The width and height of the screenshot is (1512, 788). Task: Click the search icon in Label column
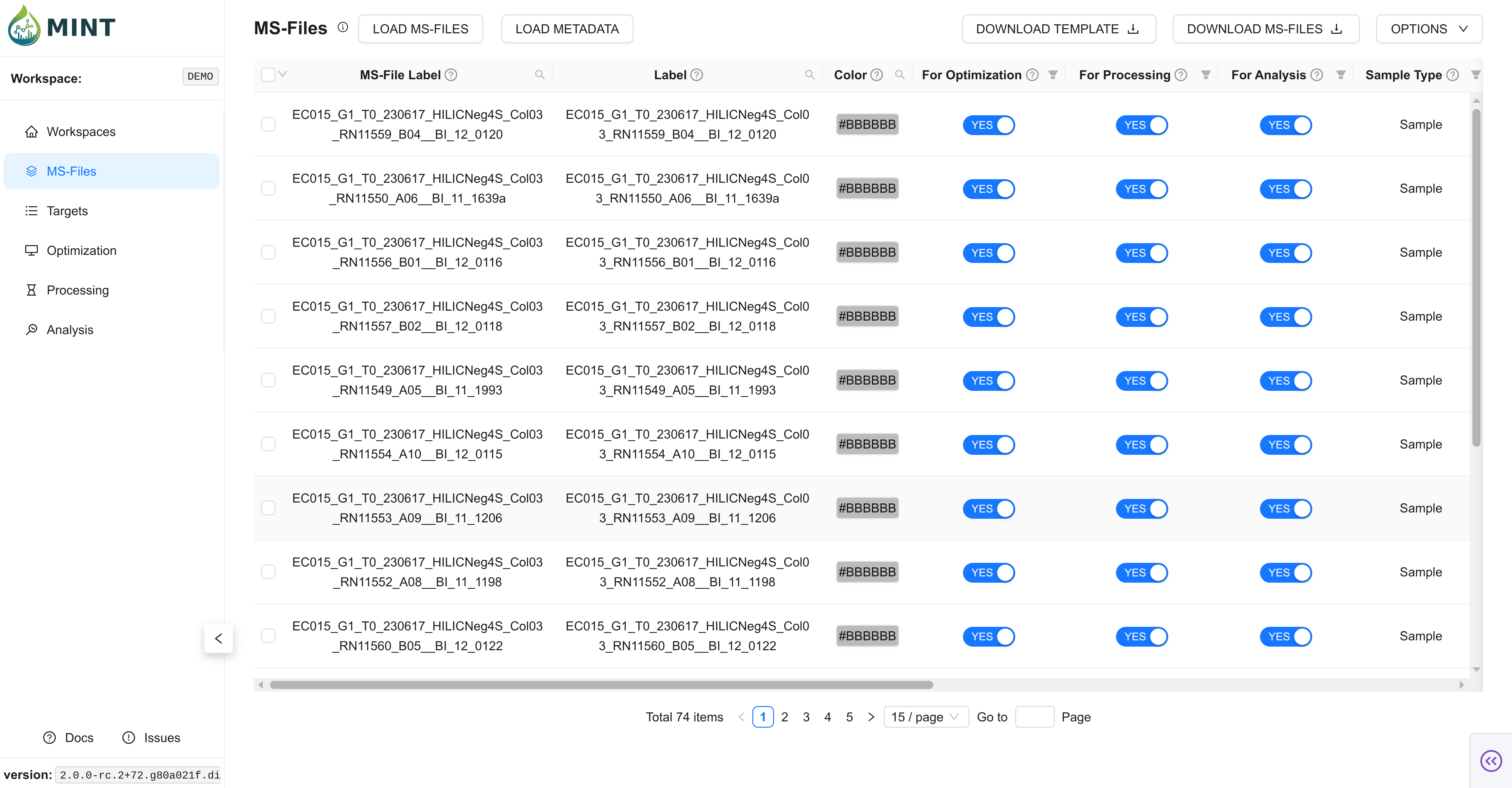tap(809, 75)
